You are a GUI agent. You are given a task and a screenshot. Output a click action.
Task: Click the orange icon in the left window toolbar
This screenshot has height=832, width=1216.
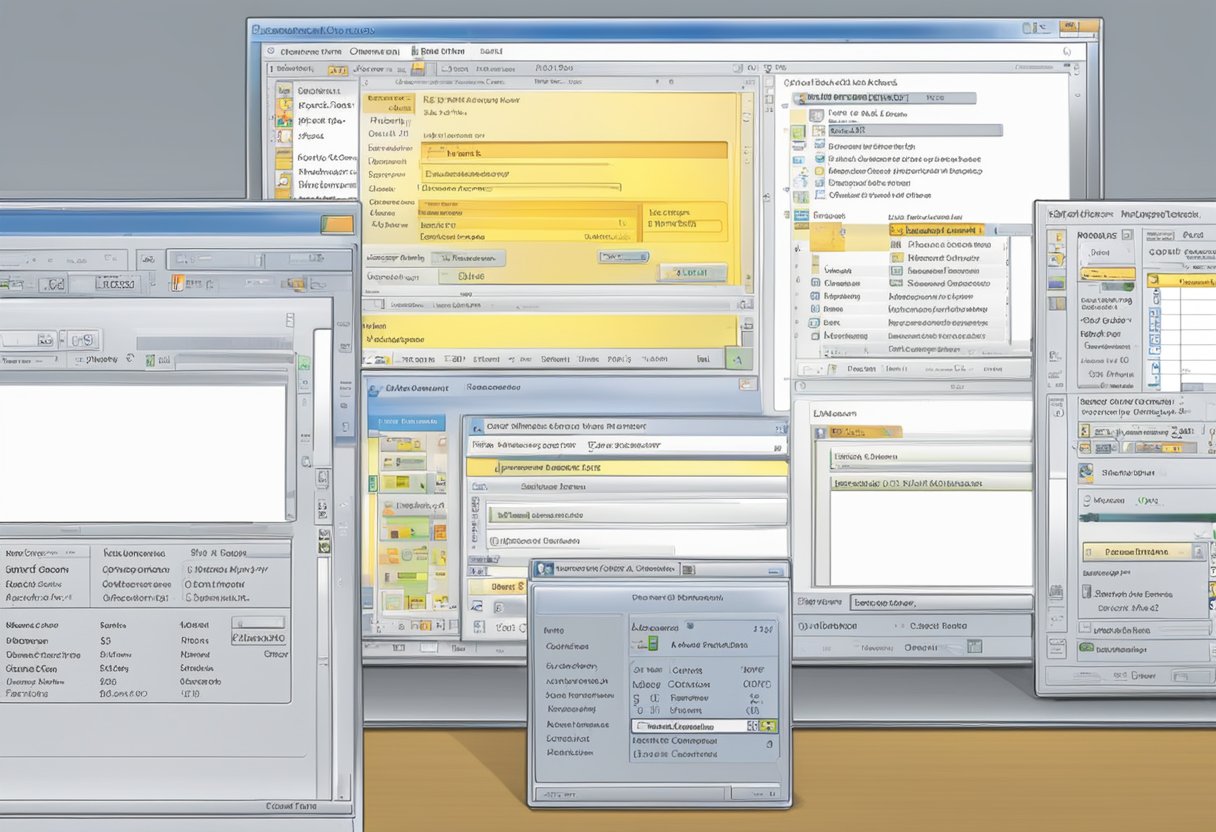point(179,283)
